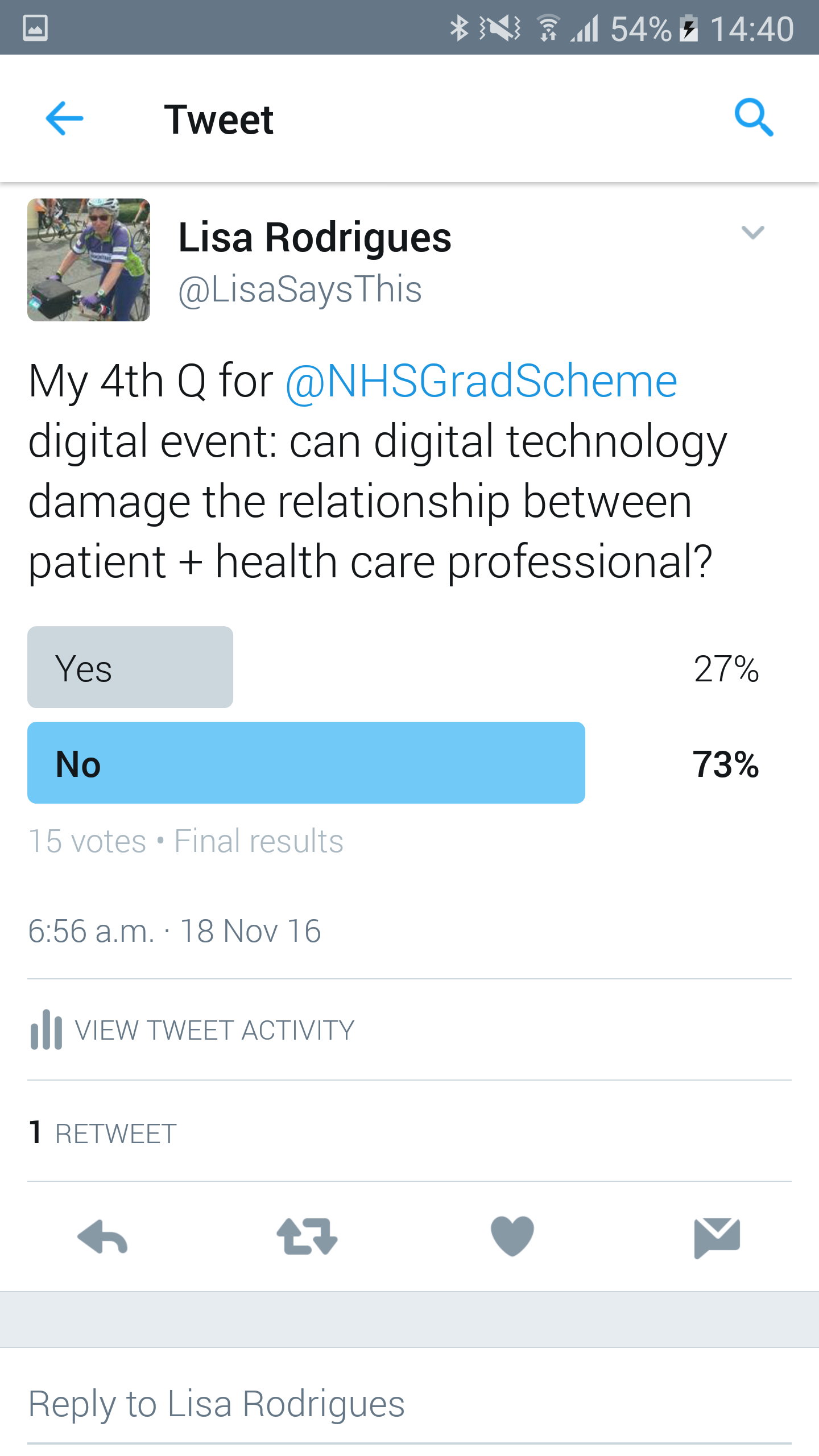Open Lisa Rodrigues profile picture
The image size is (819, 1456).
coord(89,260)
